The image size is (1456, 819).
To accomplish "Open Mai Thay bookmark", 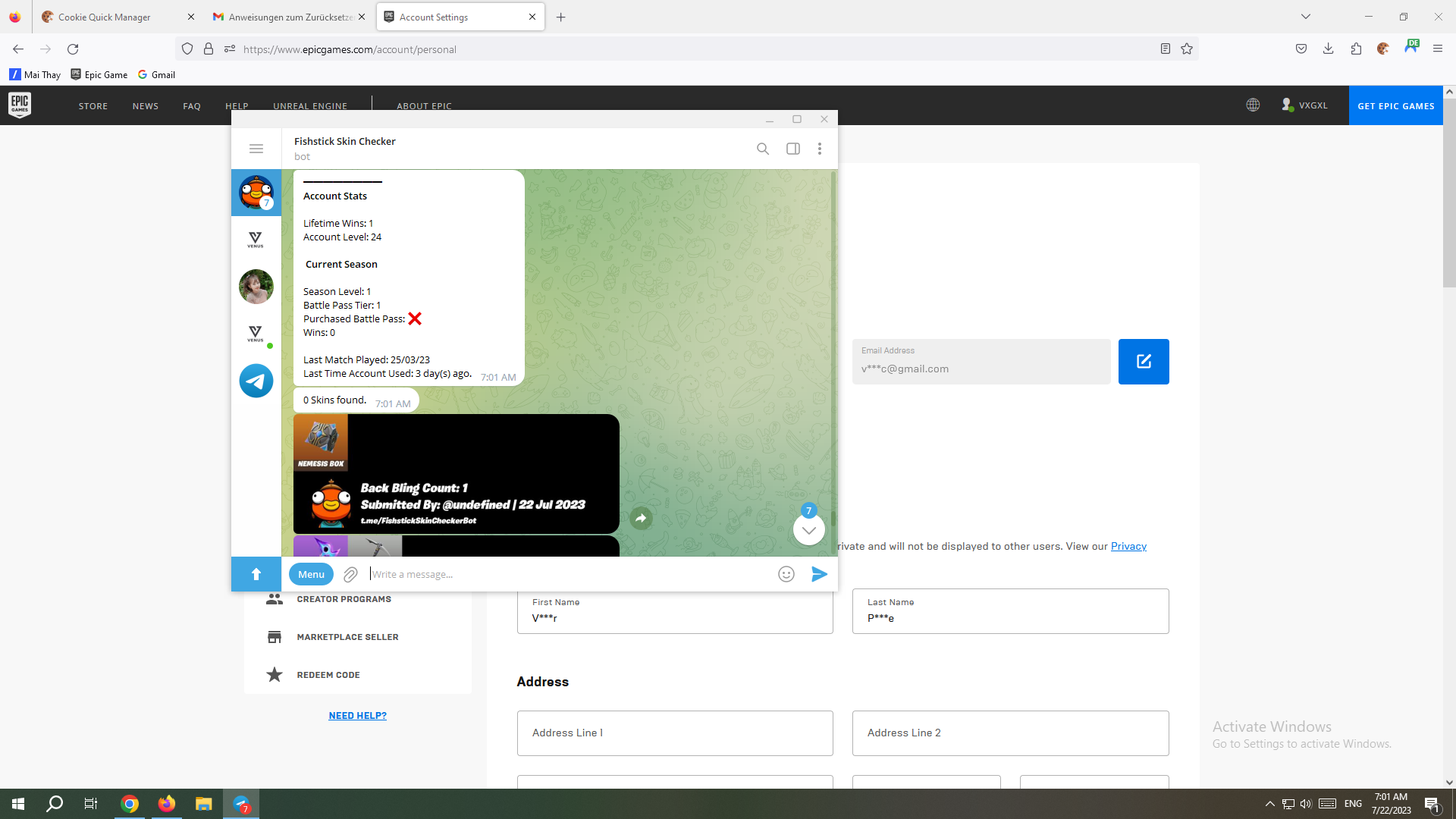I will (35, 74).
